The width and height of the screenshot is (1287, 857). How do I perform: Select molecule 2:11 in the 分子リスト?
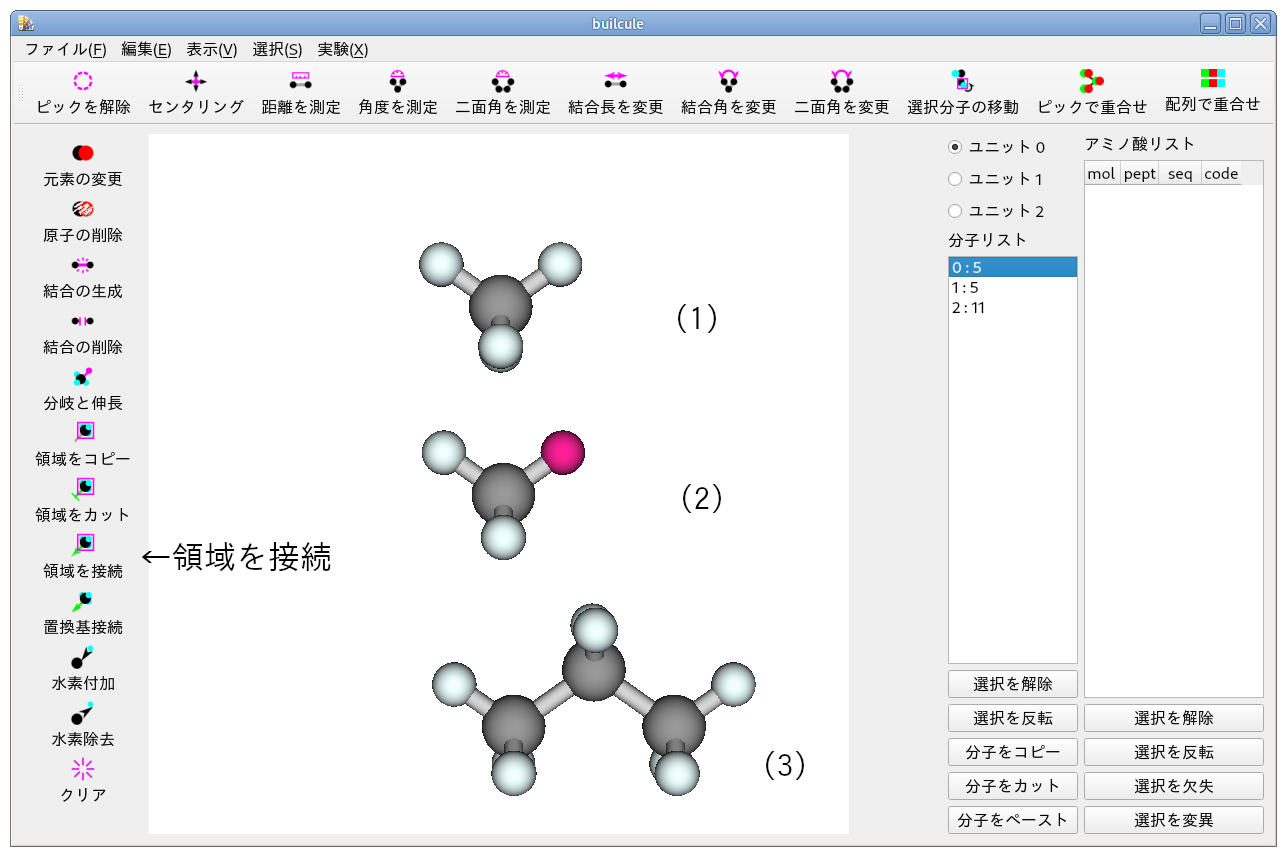(970, 307)
